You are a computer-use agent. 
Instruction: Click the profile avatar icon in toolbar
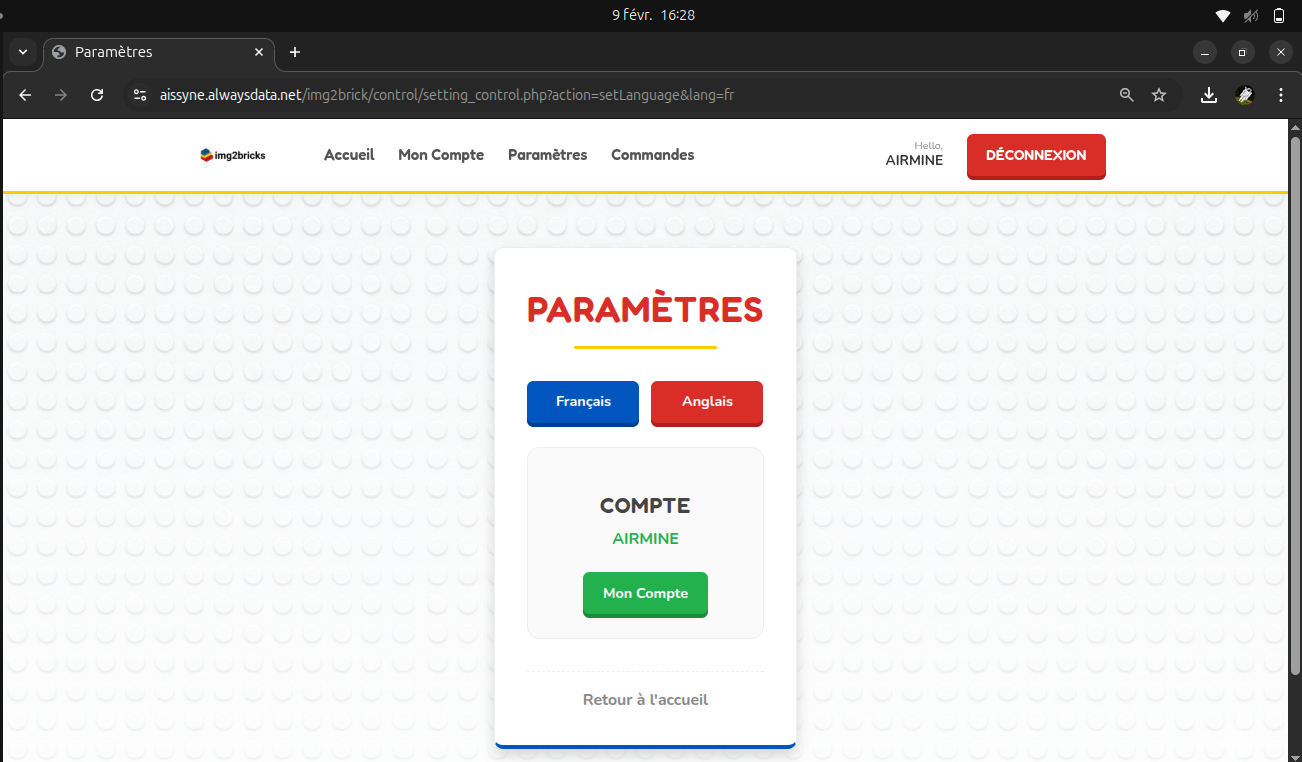[x=1245, y=95]
